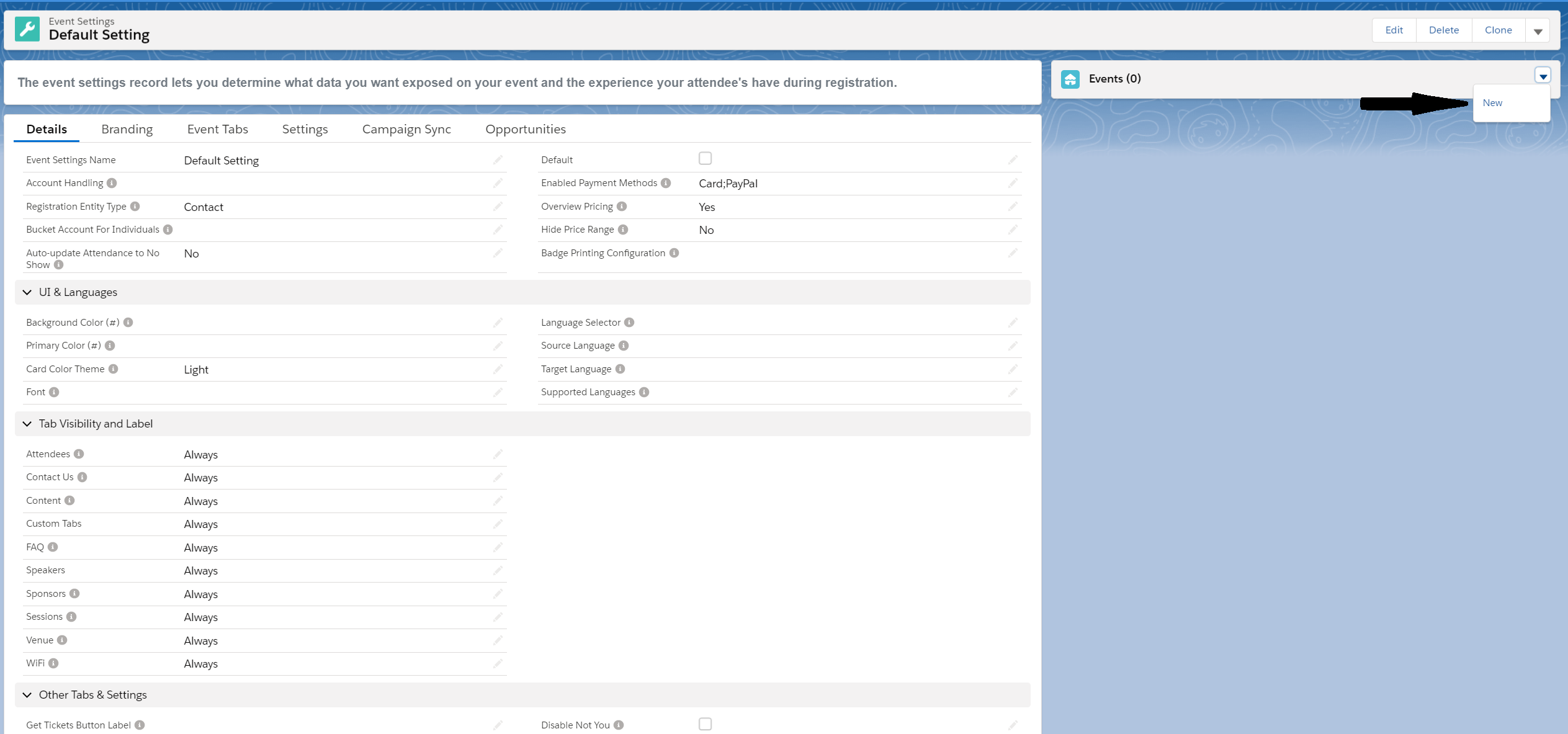This screenshot has width=1568, height=734.
Task: Select New from Events dropdown menu
Action: 1492,103
